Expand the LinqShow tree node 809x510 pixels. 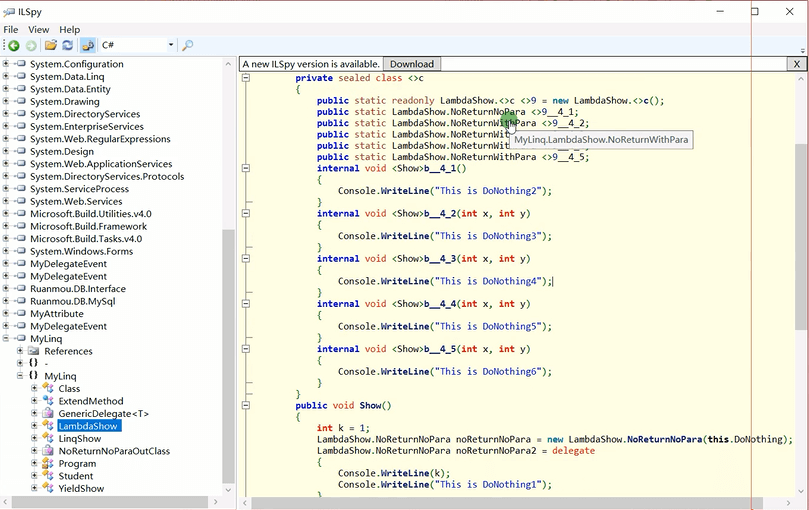[34, 439]
